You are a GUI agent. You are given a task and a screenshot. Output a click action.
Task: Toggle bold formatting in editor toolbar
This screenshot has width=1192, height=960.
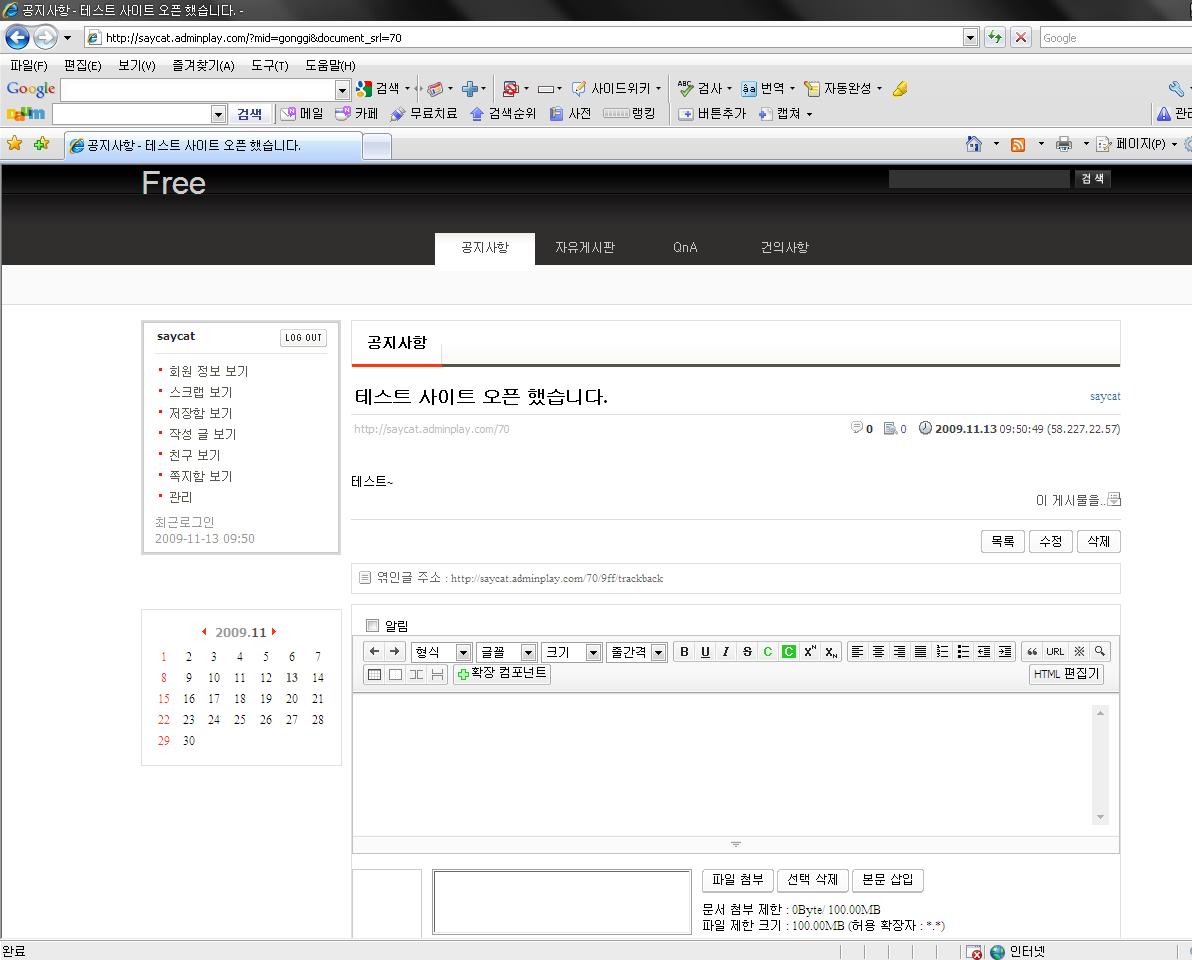pos(684,652)
